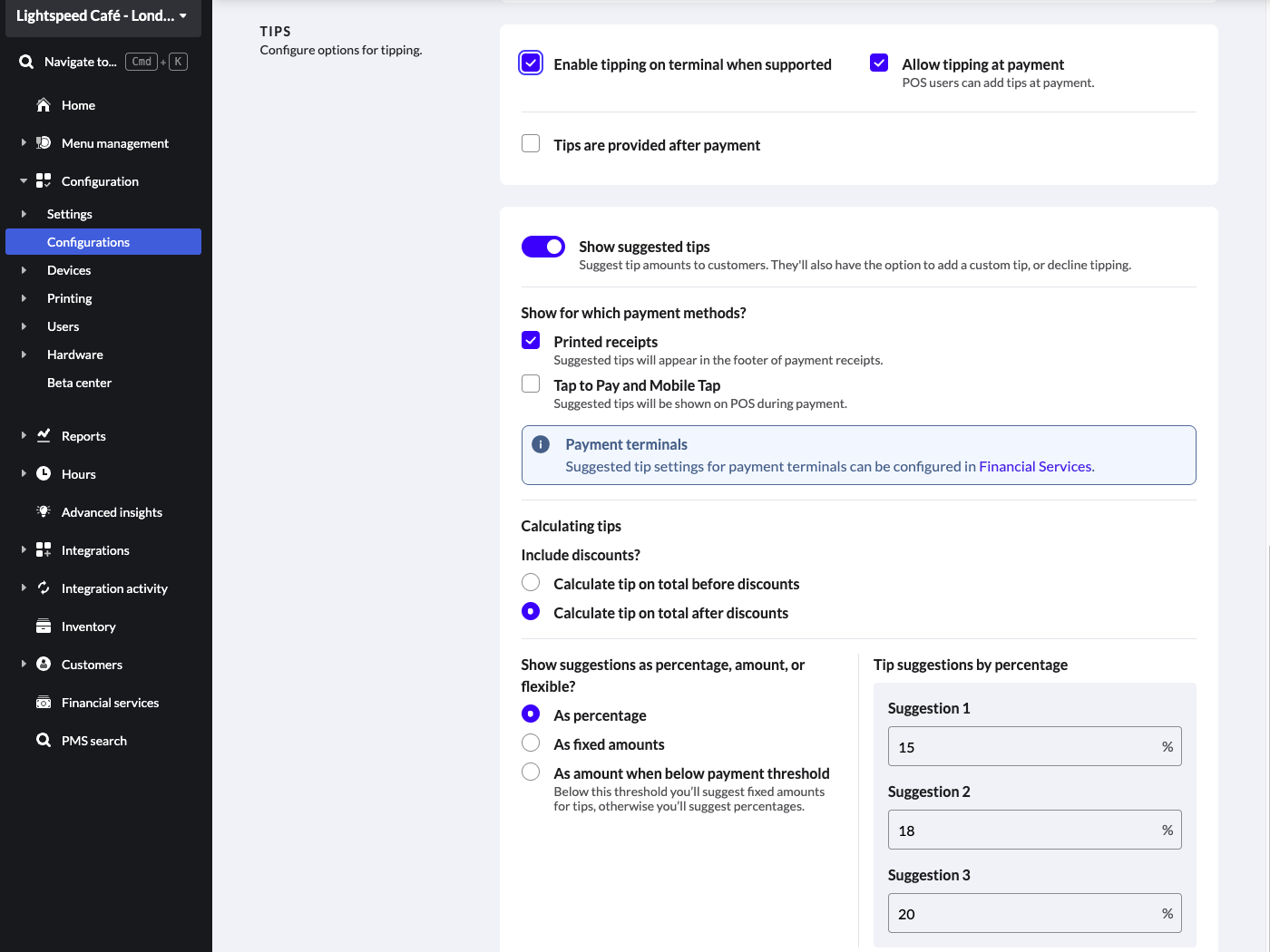1270x952 pixels.
Task: Expand the Devices submenu arrow
Action: click(x=24, y=270)
